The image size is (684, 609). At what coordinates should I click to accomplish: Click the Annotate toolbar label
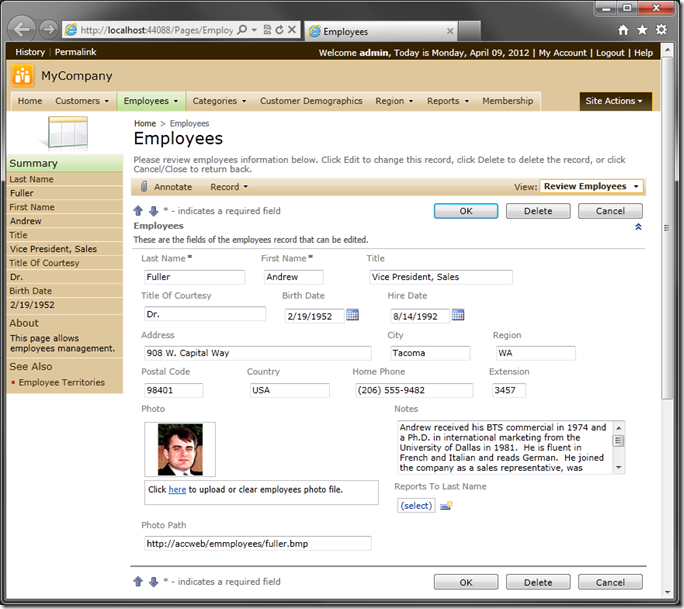173,187
